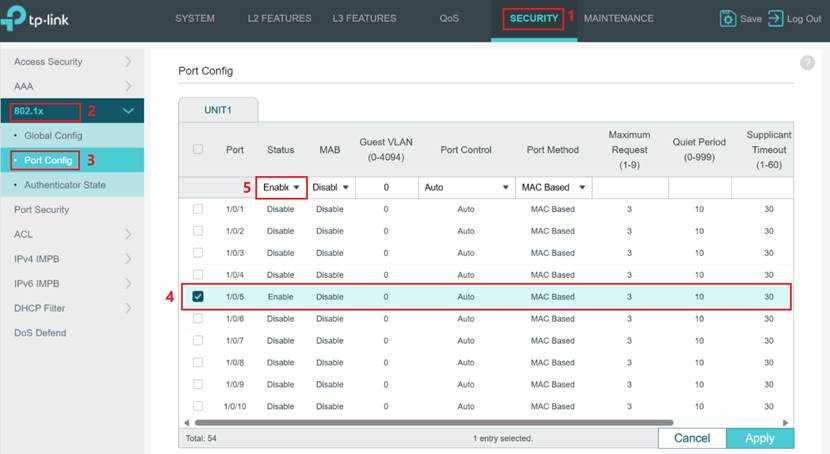Open the MAINTENANCE tab
The width and height of the screenshot is (830, 454).
pos(618,19)
